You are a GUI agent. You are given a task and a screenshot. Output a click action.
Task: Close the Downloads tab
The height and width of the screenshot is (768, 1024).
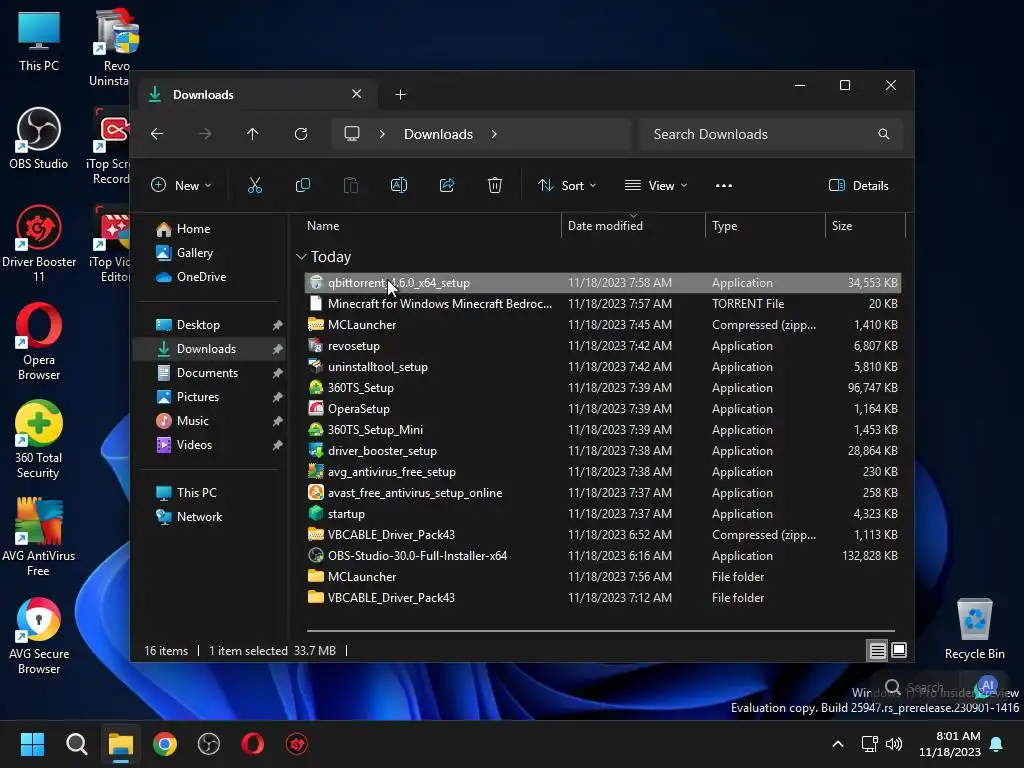pyautogui.click(x=357, y=94)
